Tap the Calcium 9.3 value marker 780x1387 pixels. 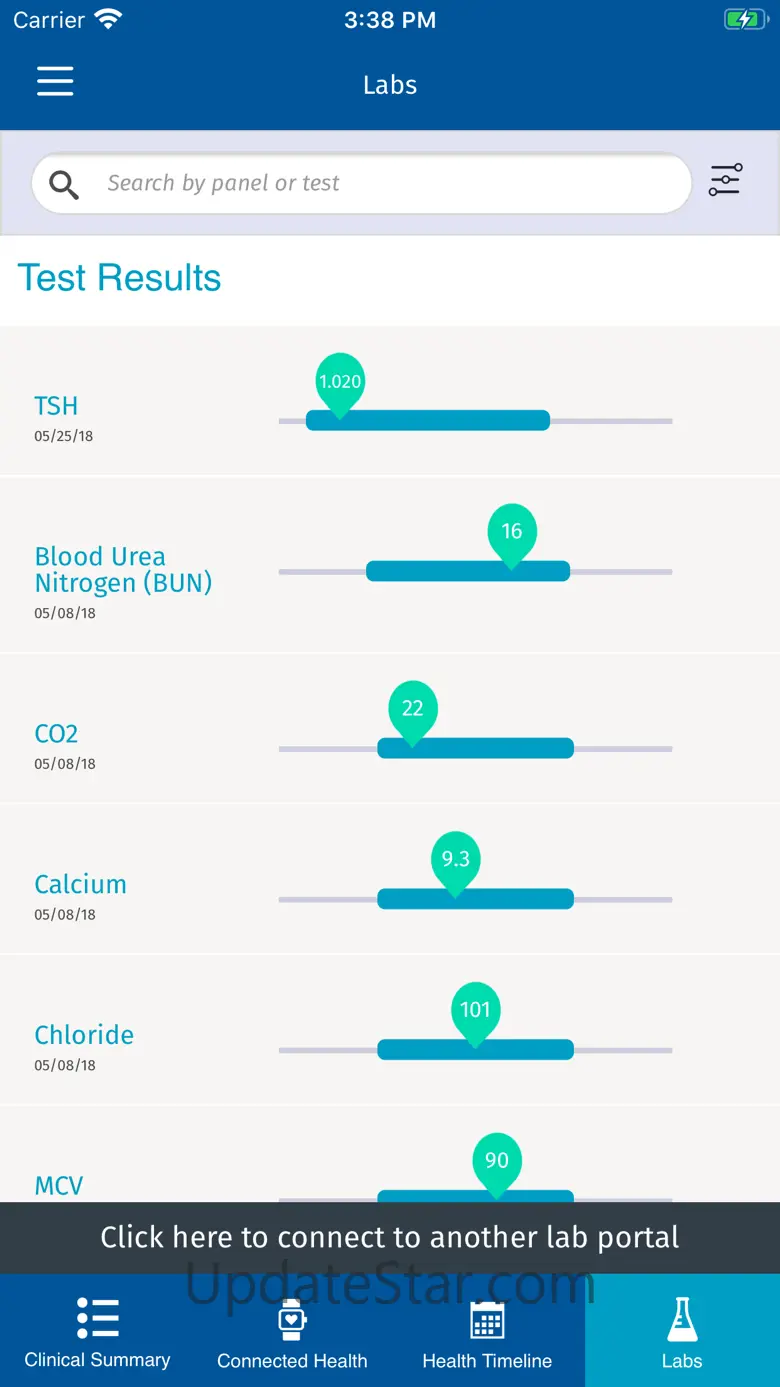click(x=456, y=862)
